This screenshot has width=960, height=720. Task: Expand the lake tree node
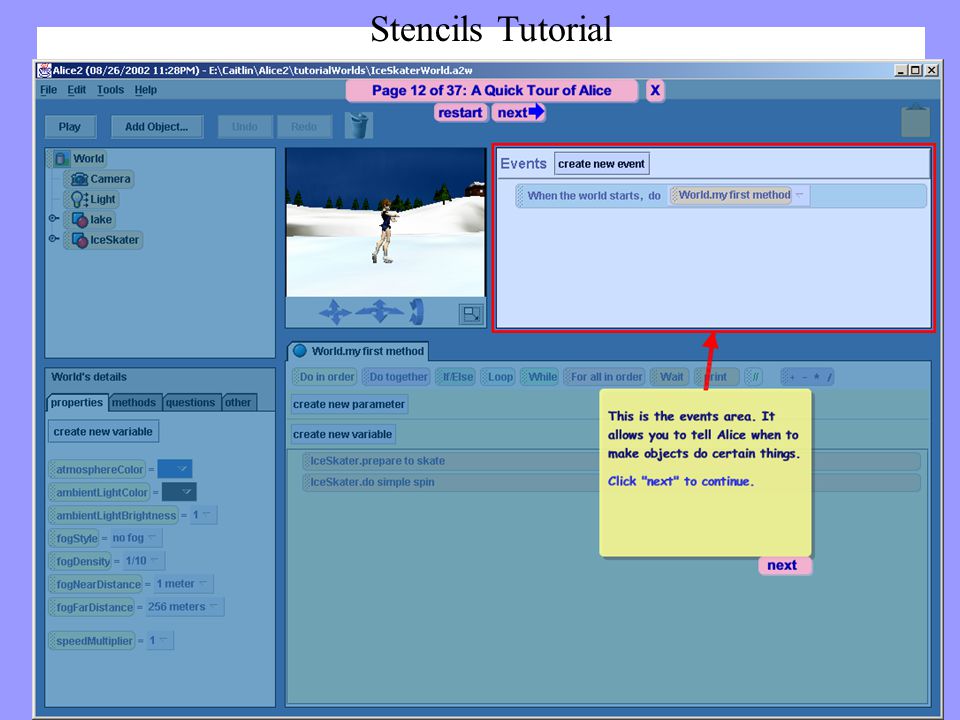(x=54, y=218)
